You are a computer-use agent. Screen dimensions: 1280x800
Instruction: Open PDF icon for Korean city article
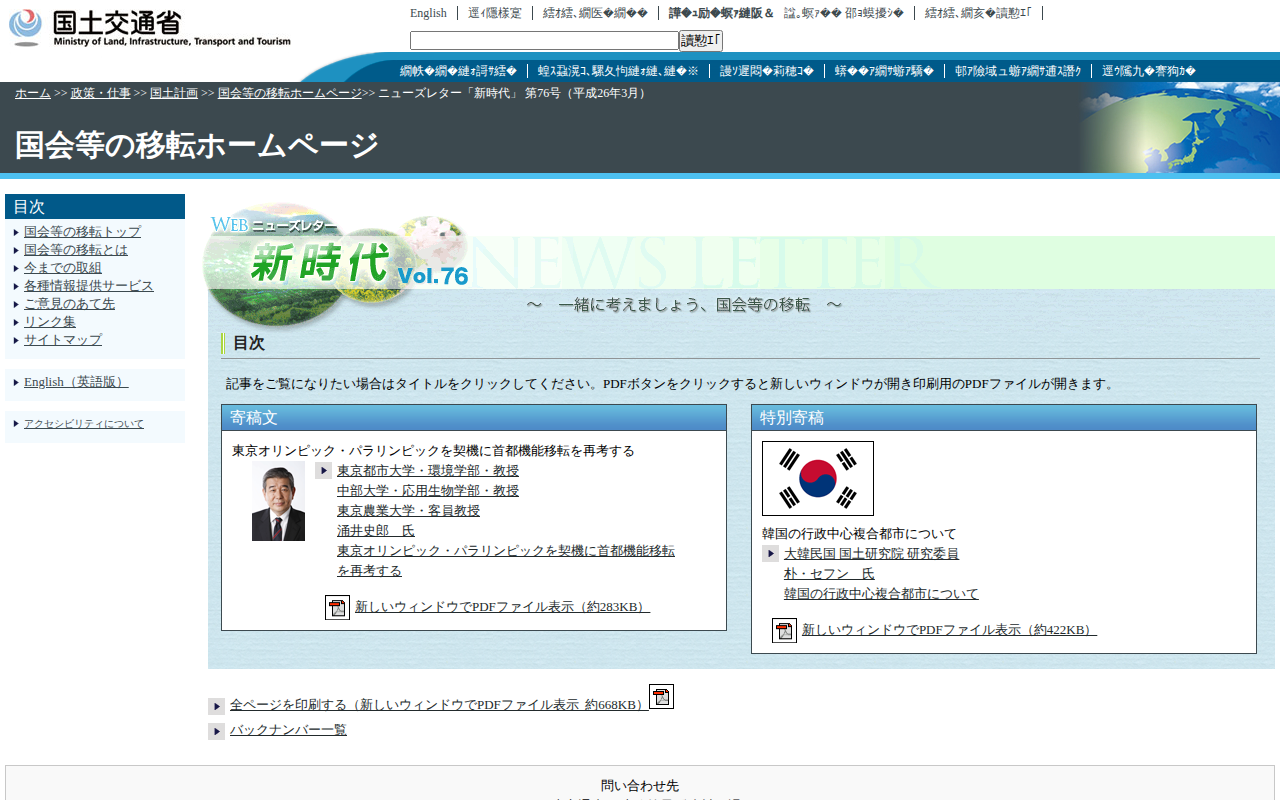pos(784,630)
